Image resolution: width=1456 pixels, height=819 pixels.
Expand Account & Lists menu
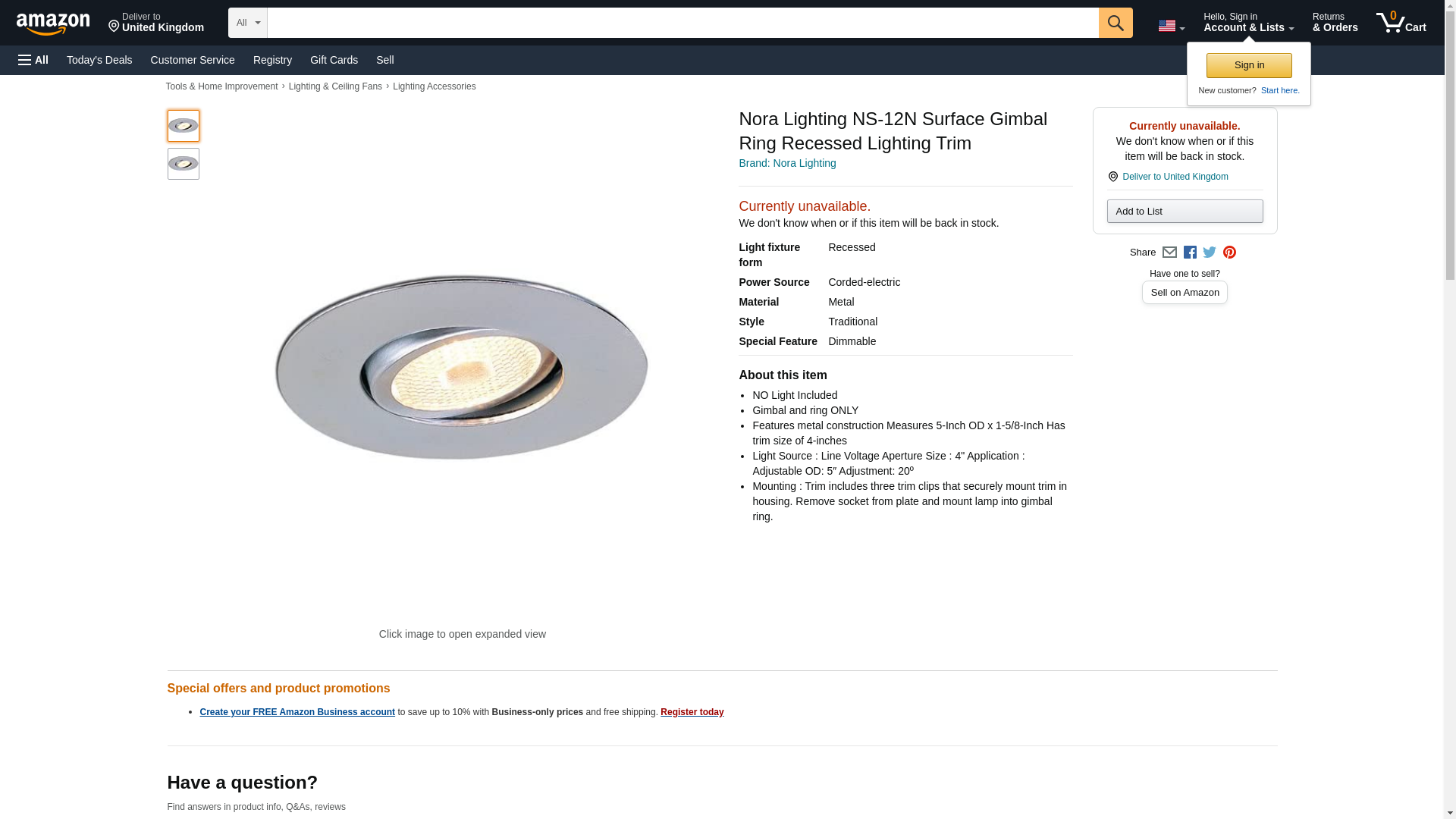coord(1248,23)
